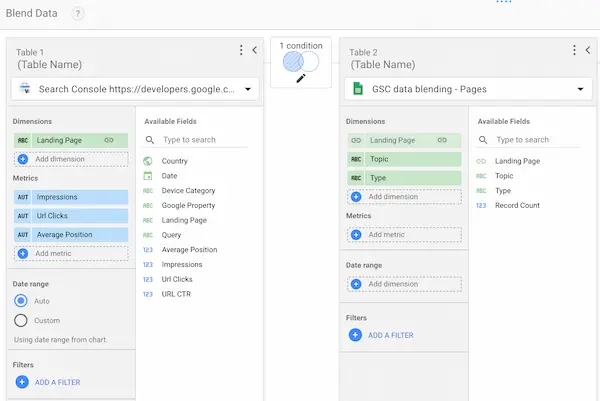Pick Topic in Table 2 available fields
Image resolution: width=600 pixels, height=401 pixels.
click(x=504, y=176)
